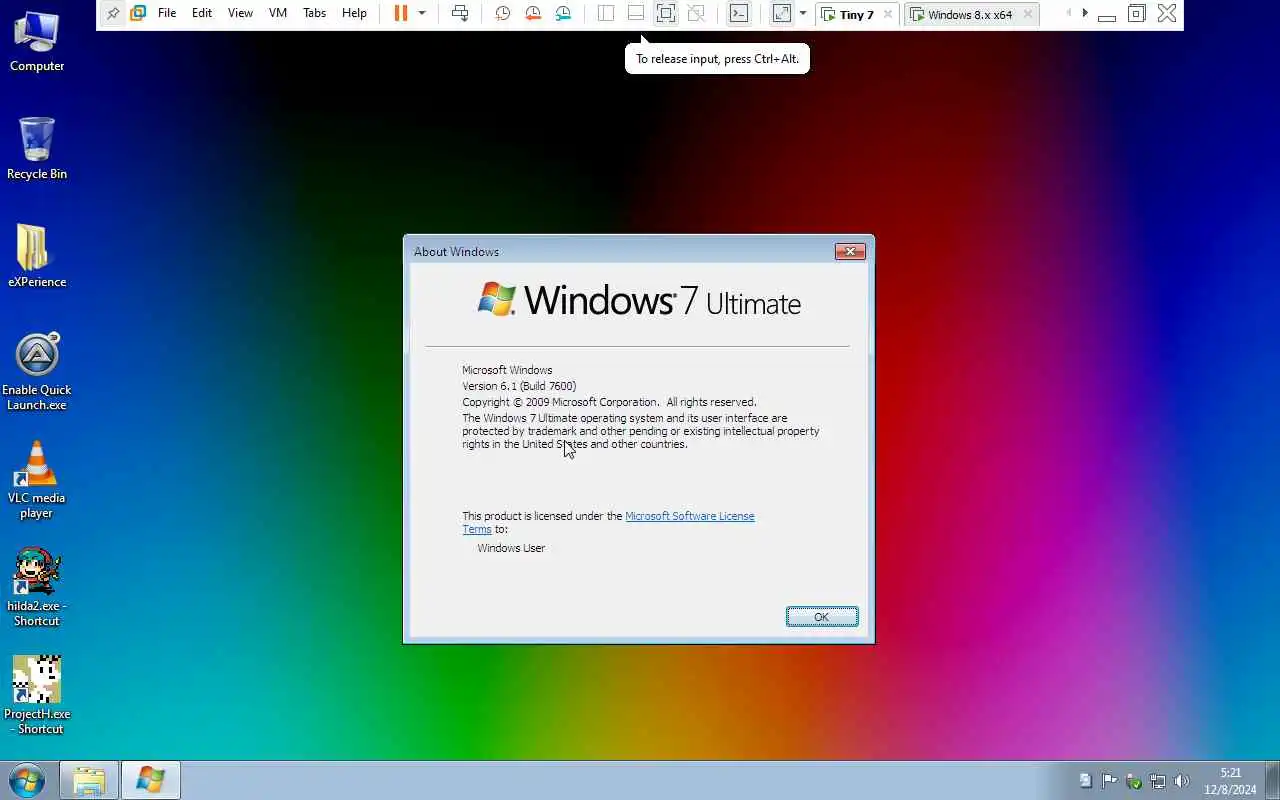
Task: Click the Windows User licensee text
Action: coord(511,548)
